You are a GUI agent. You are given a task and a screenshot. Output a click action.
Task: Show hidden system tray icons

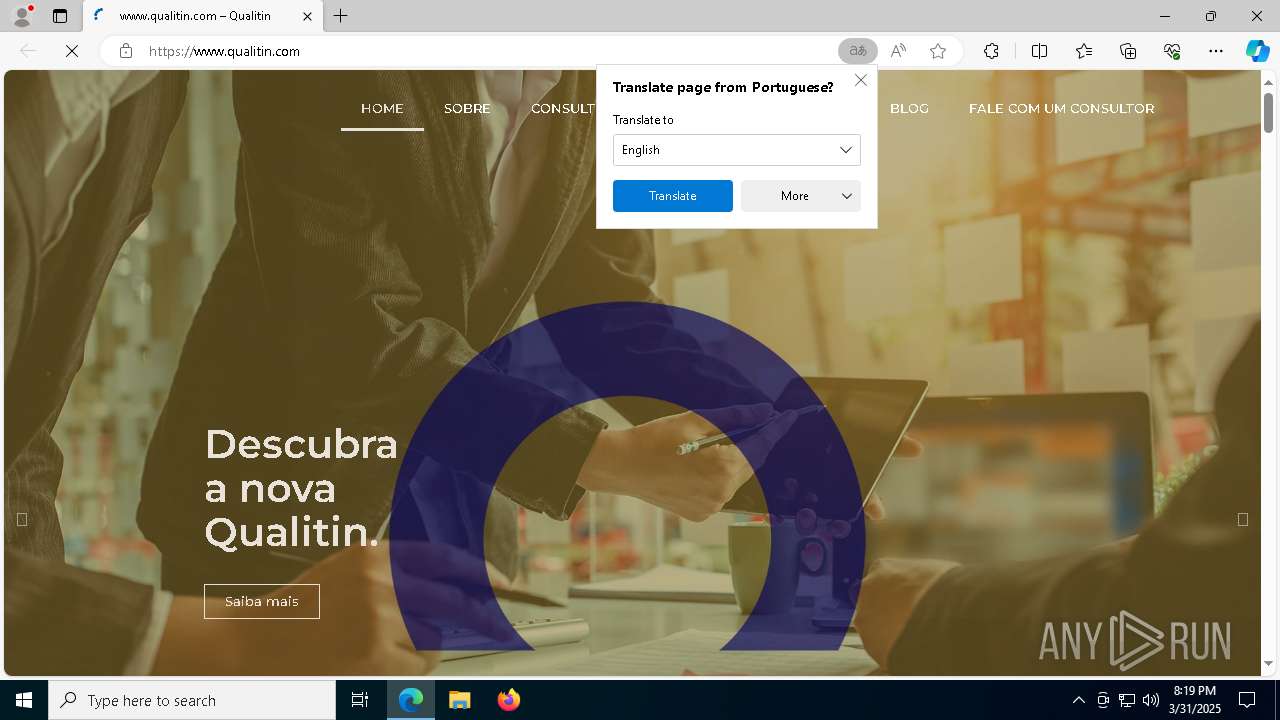click(1078, 700)
